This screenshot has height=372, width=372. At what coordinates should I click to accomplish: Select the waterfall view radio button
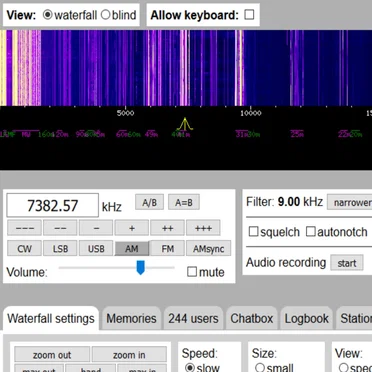pos(48,15)
